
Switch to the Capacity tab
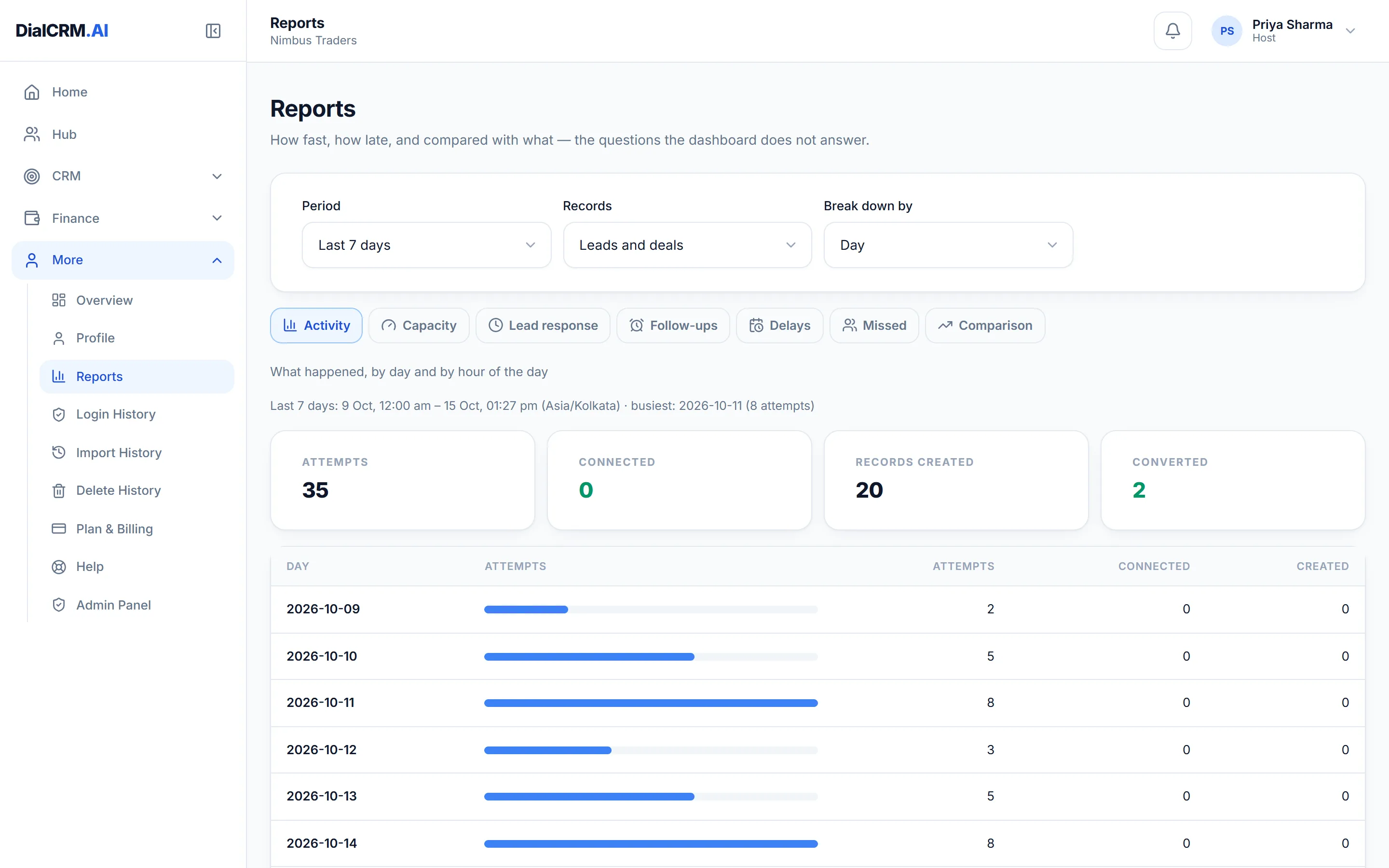coord(419,325)
